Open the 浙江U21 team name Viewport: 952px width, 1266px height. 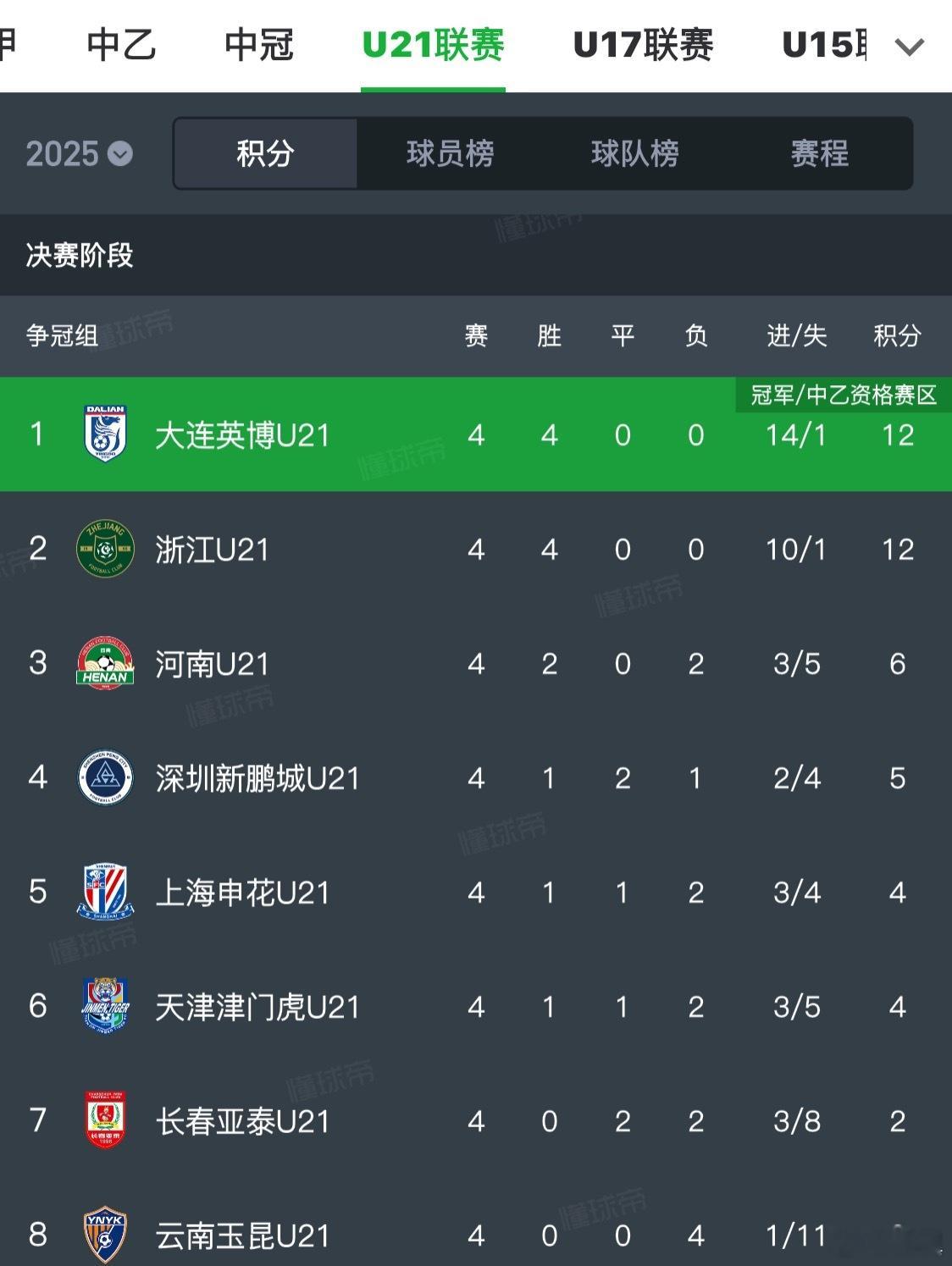coord(212,550)
